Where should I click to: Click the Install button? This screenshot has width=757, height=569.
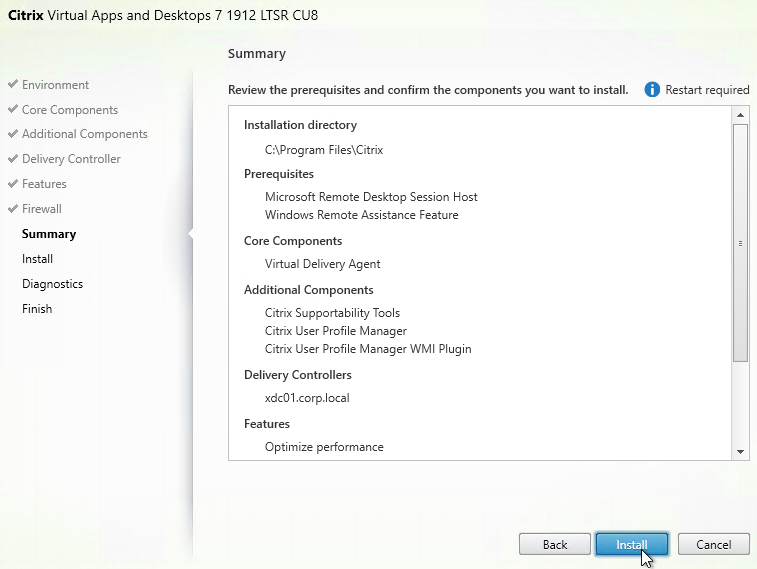point(631,544)
